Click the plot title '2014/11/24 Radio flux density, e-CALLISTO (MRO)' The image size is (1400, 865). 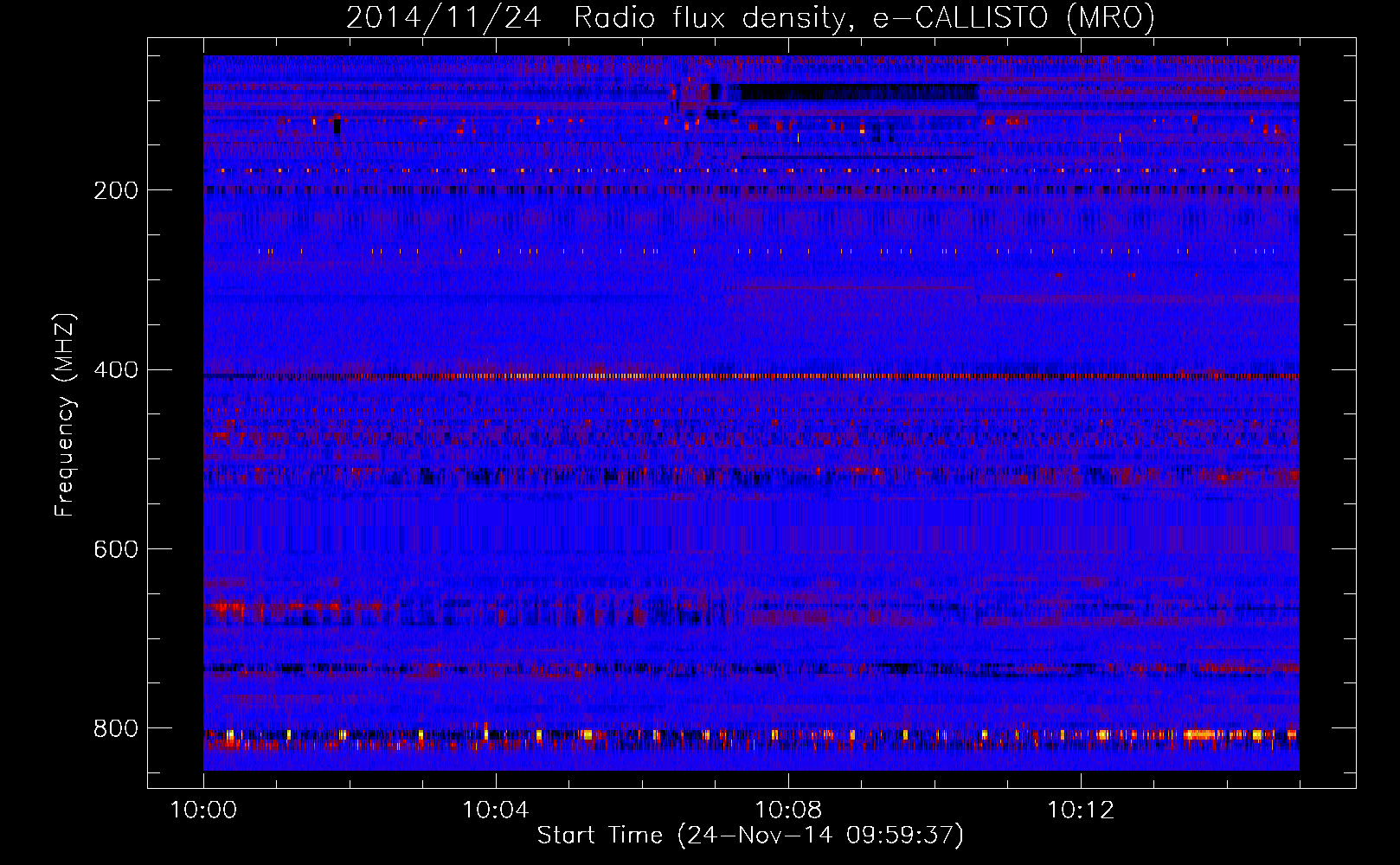[x=750, y=17]
